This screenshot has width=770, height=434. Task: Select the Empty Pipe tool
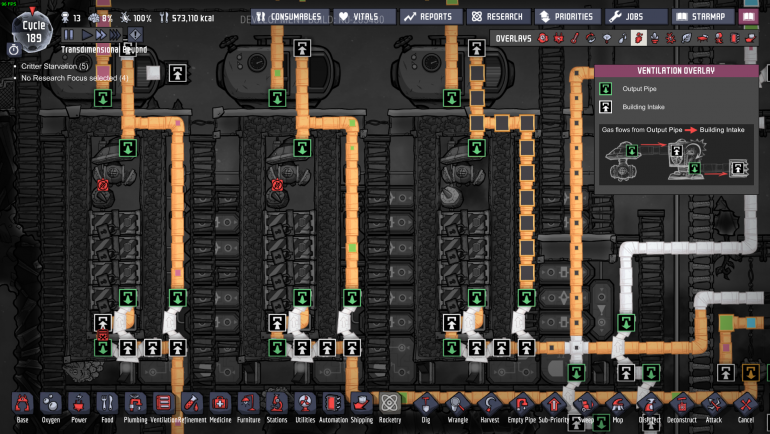tap(522, 408)
